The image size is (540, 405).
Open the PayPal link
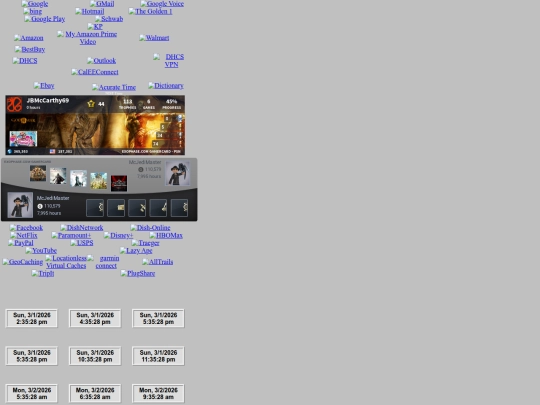[21, 243]
